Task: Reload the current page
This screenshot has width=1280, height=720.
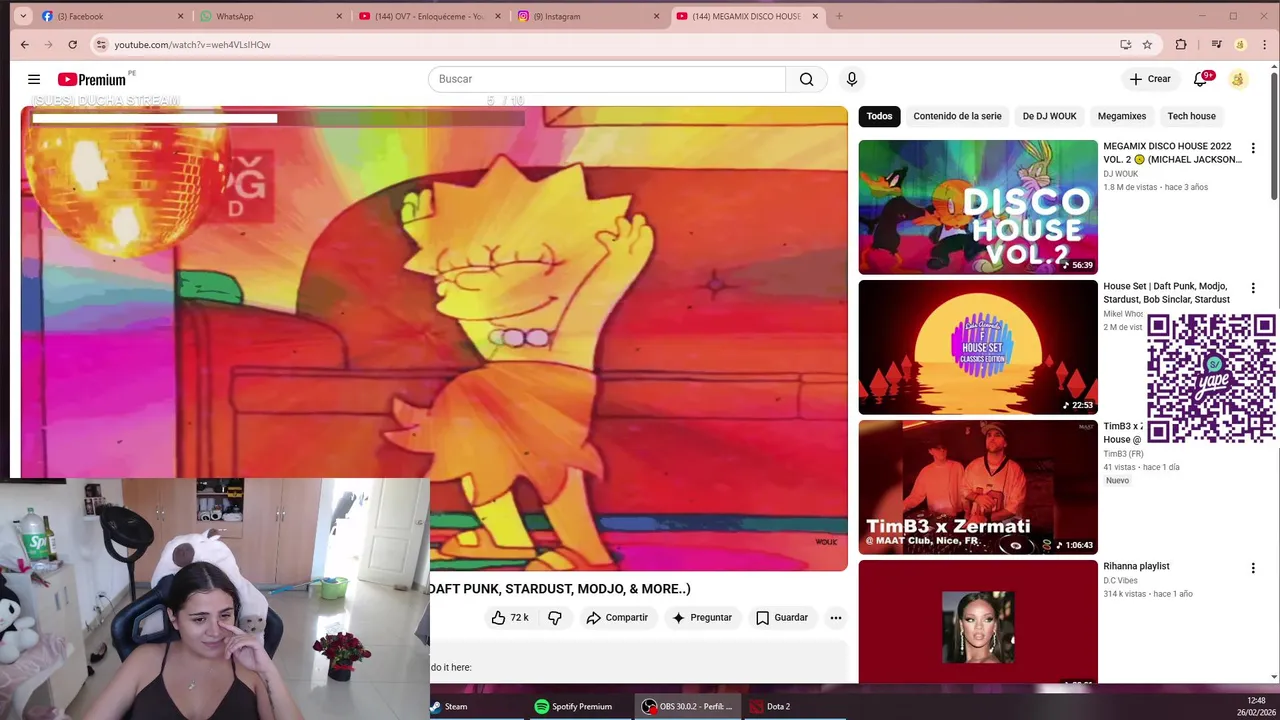Action: 72,44
